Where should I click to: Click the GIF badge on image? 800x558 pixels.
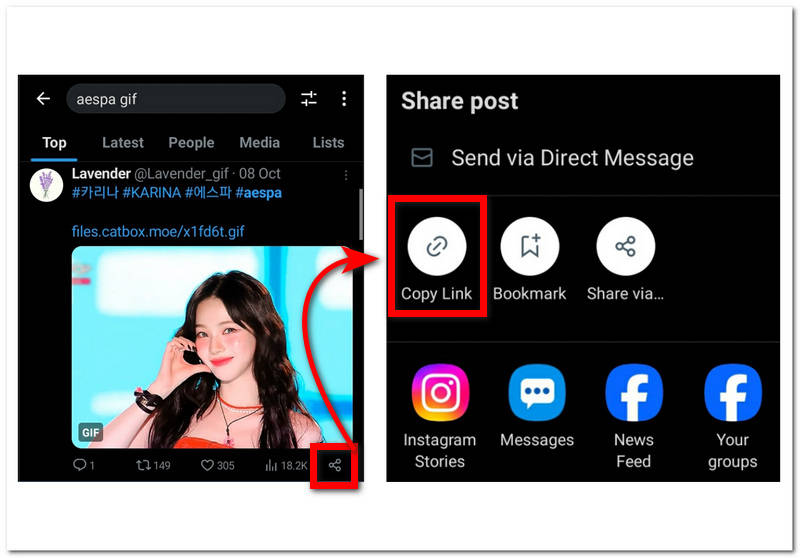coord(90,433)
